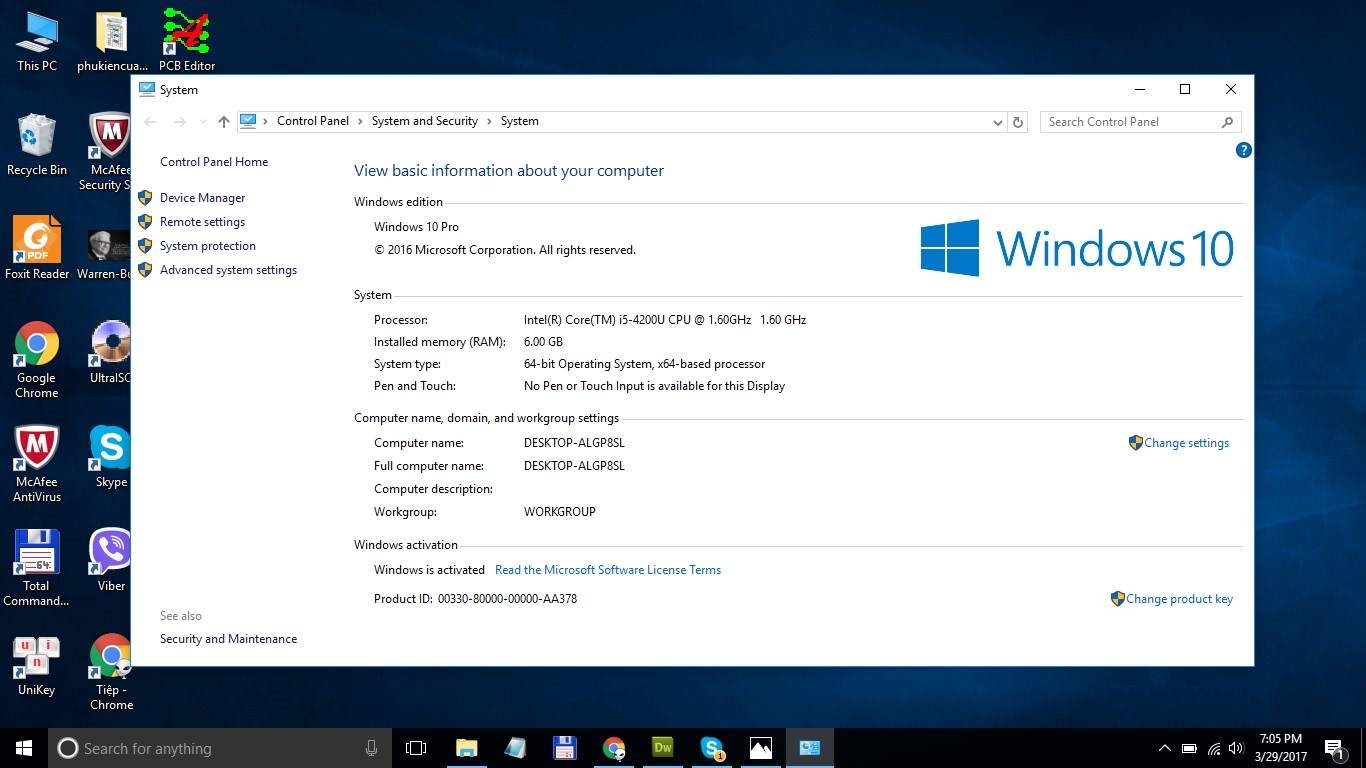Open the Windows Start menu
This screenshot has width=1366, height=768.
pos(24,748)
